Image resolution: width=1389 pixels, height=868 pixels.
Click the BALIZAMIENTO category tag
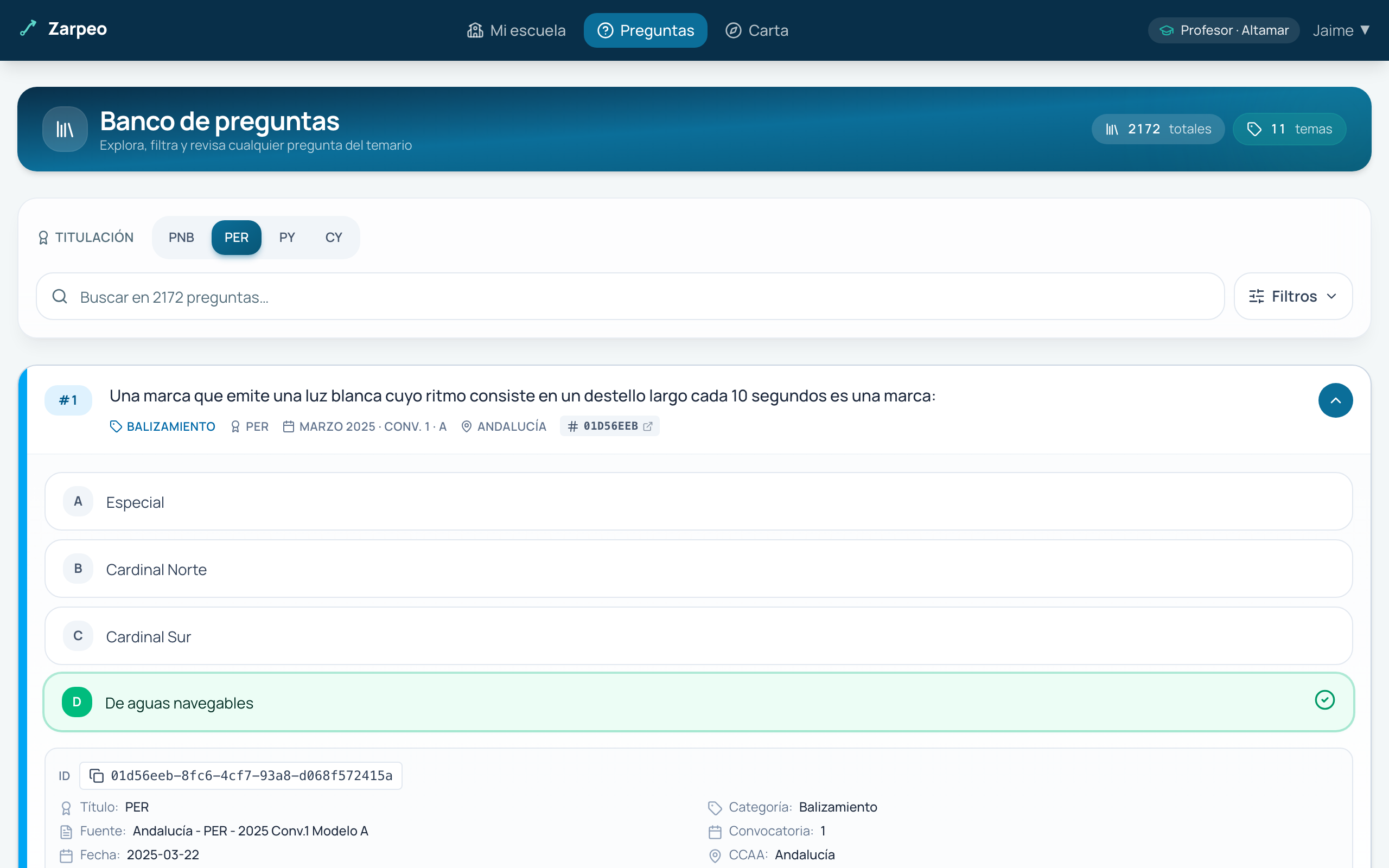(162, 426)
